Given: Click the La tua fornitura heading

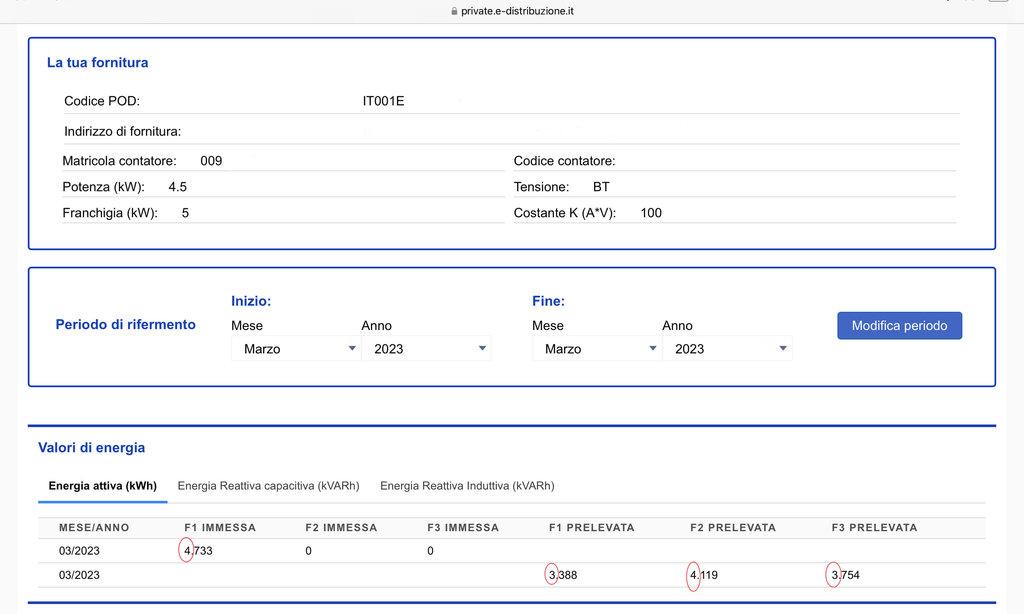Looking at the screenshot, I should [98, 63].
